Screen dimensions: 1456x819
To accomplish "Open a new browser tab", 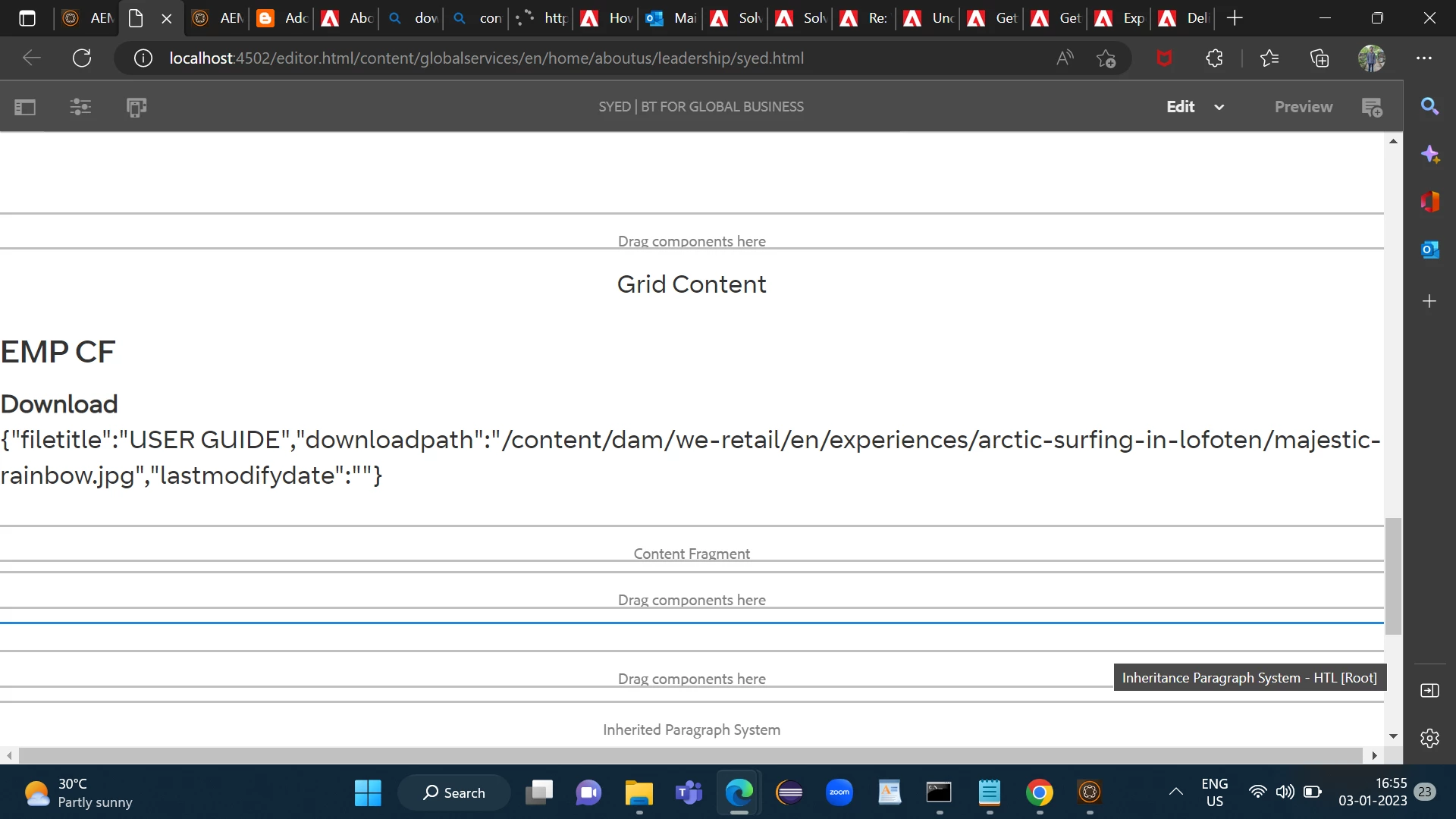I will coord(1235,18).
